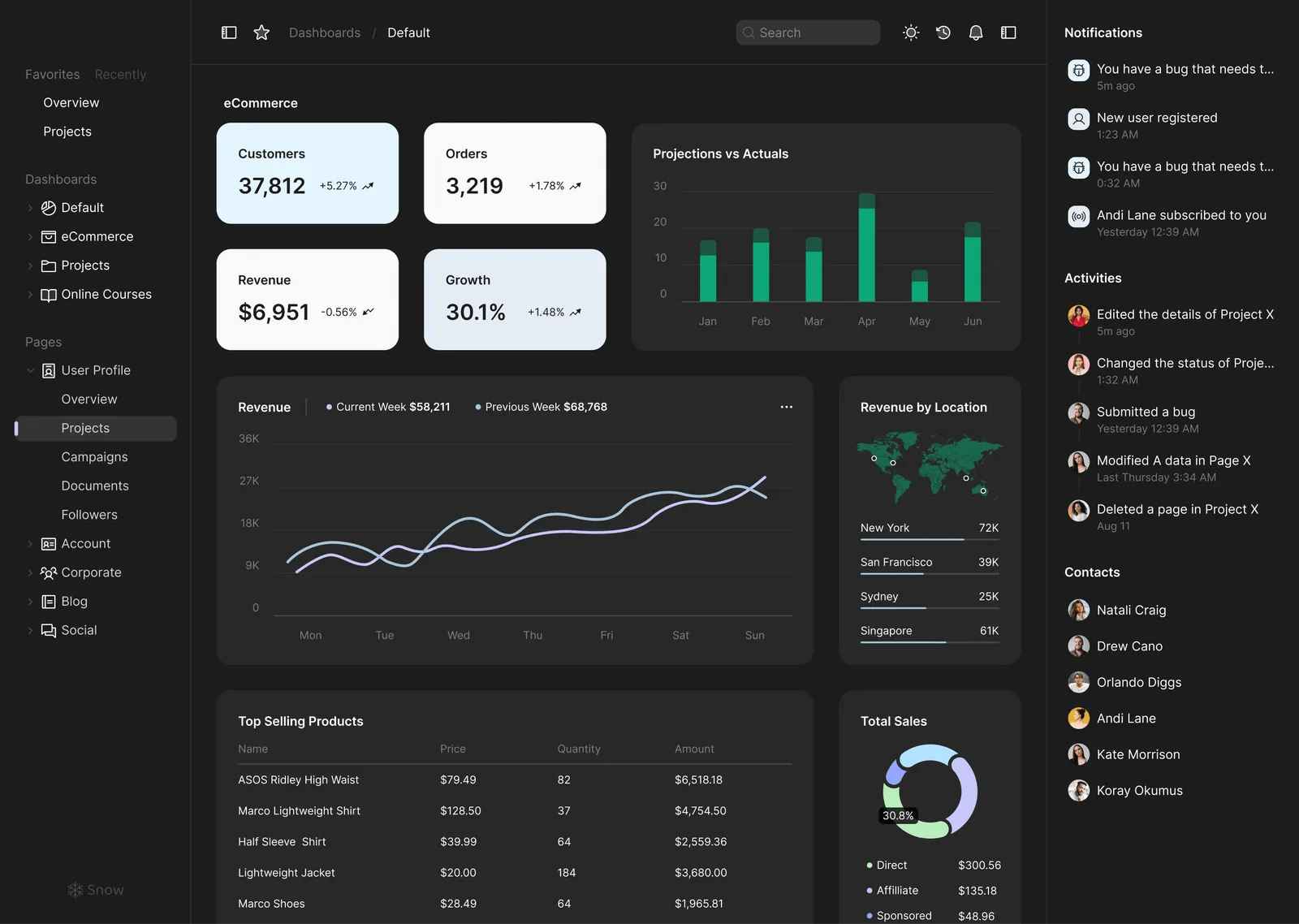Open the Revenue chart options menu
This screenshot has width=1299, height=924.
coord(786,407)
